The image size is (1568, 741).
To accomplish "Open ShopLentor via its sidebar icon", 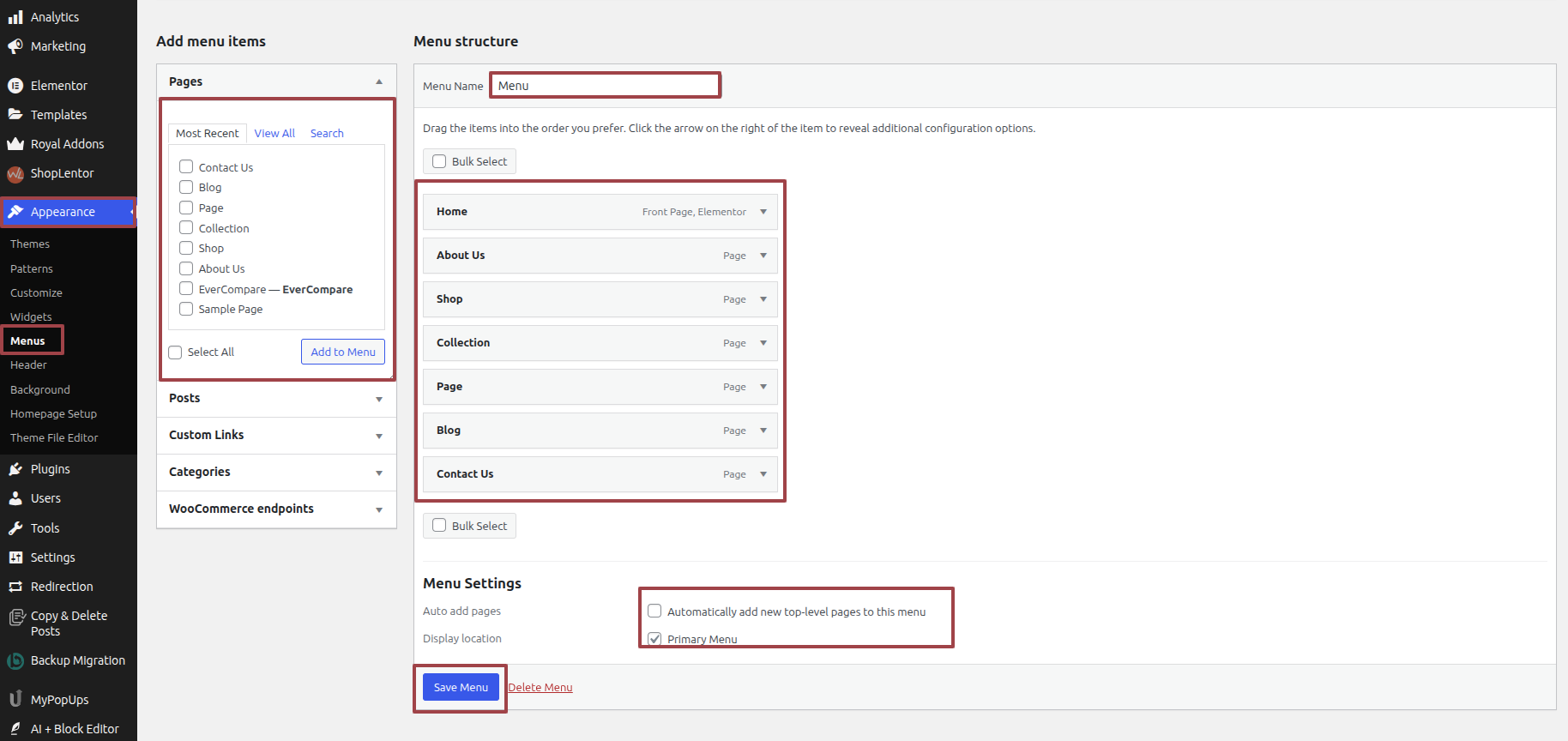I will [15, 174].
